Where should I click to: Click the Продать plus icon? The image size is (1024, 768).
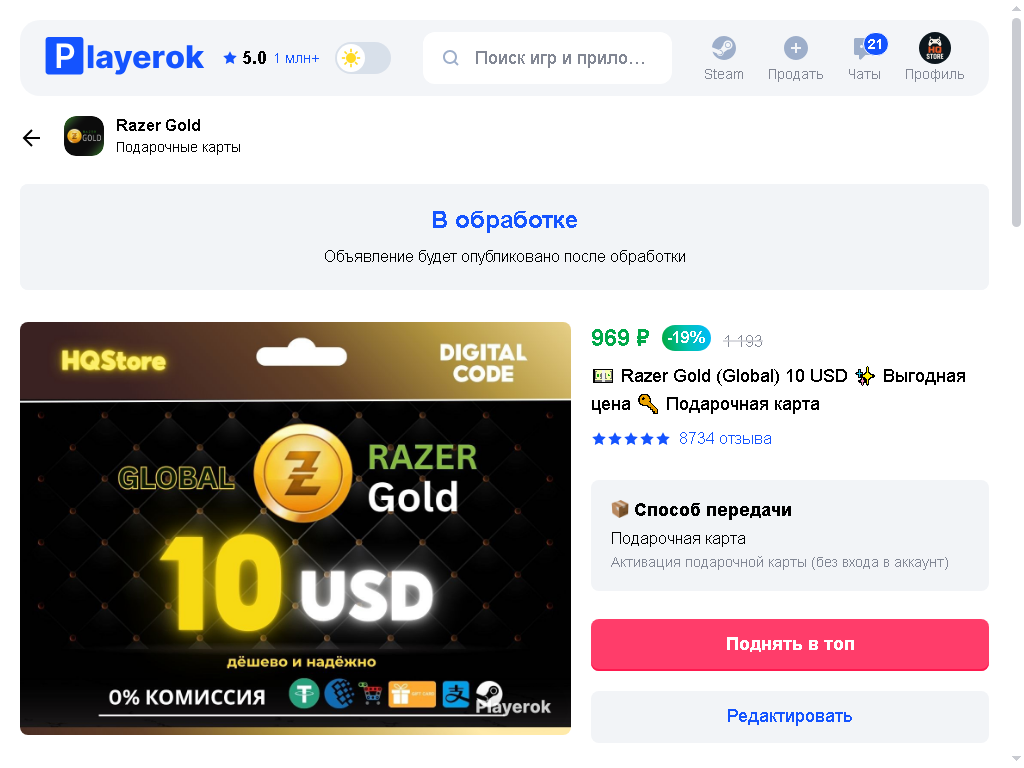pyautogui.click(x=795, y=48)
